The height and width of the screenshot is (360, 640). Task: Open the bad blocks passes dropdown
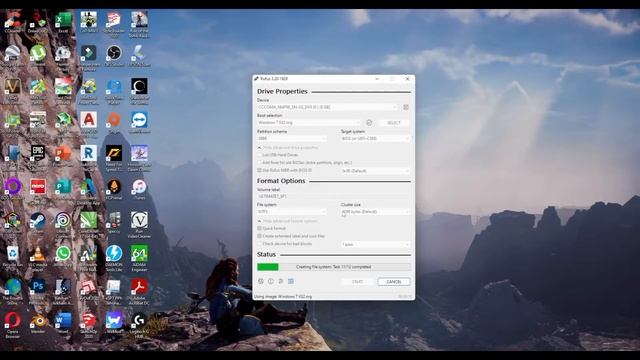click(x=376, y=244)
